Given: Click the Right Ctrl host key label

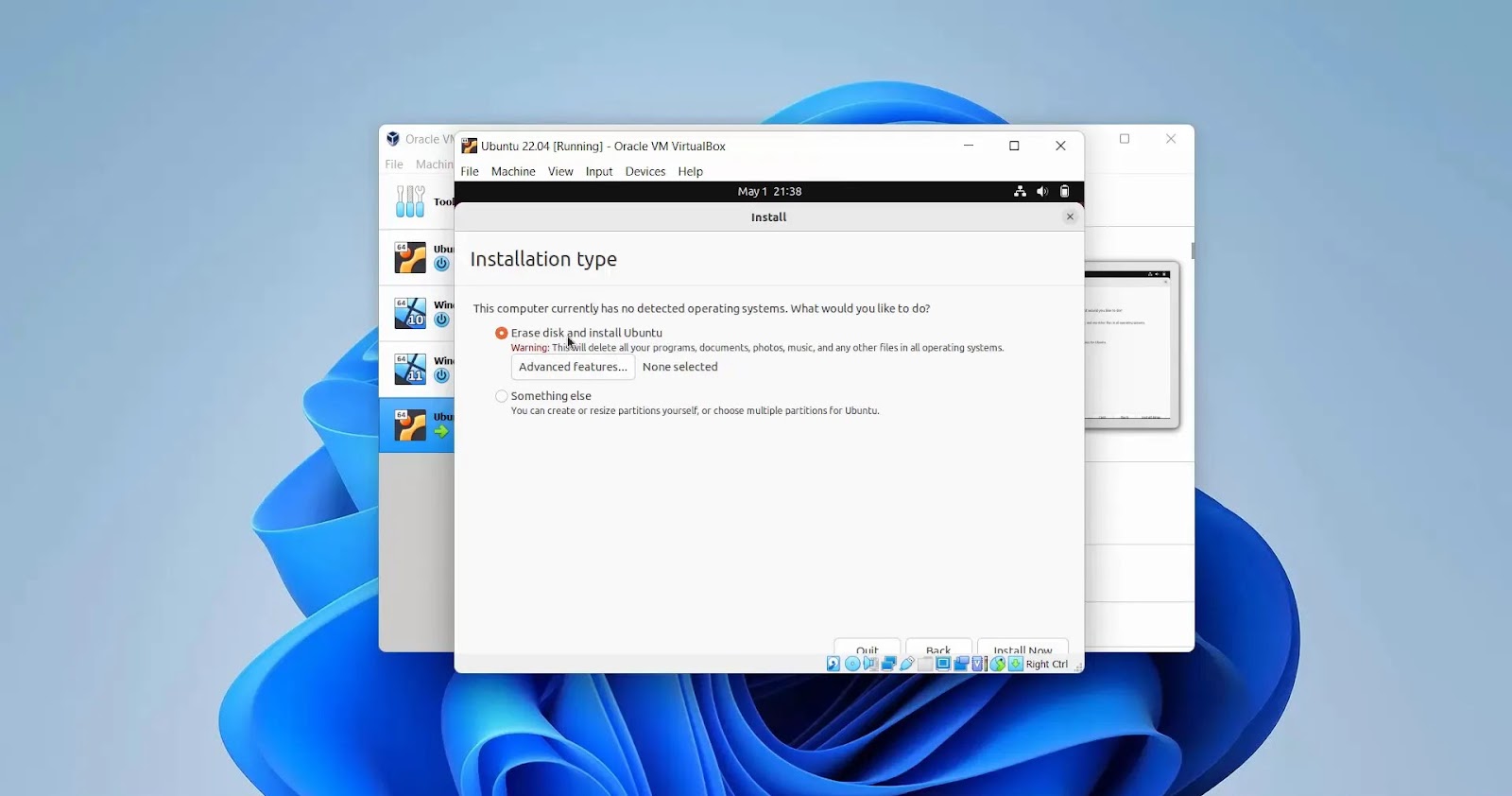Looking at the screenshot, I should click(1047, 664).
